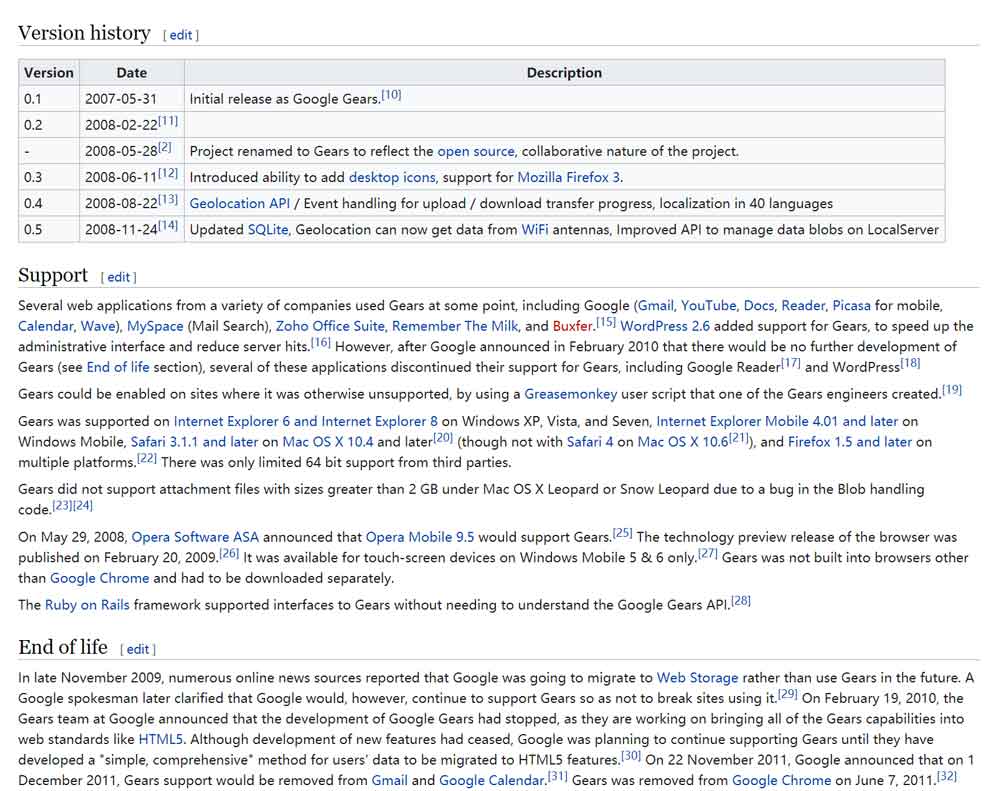Image resolution: width=990 pixels, height=791 pixels.
Task: Open citation [17] after Google Reader
Action: [790, 364]
